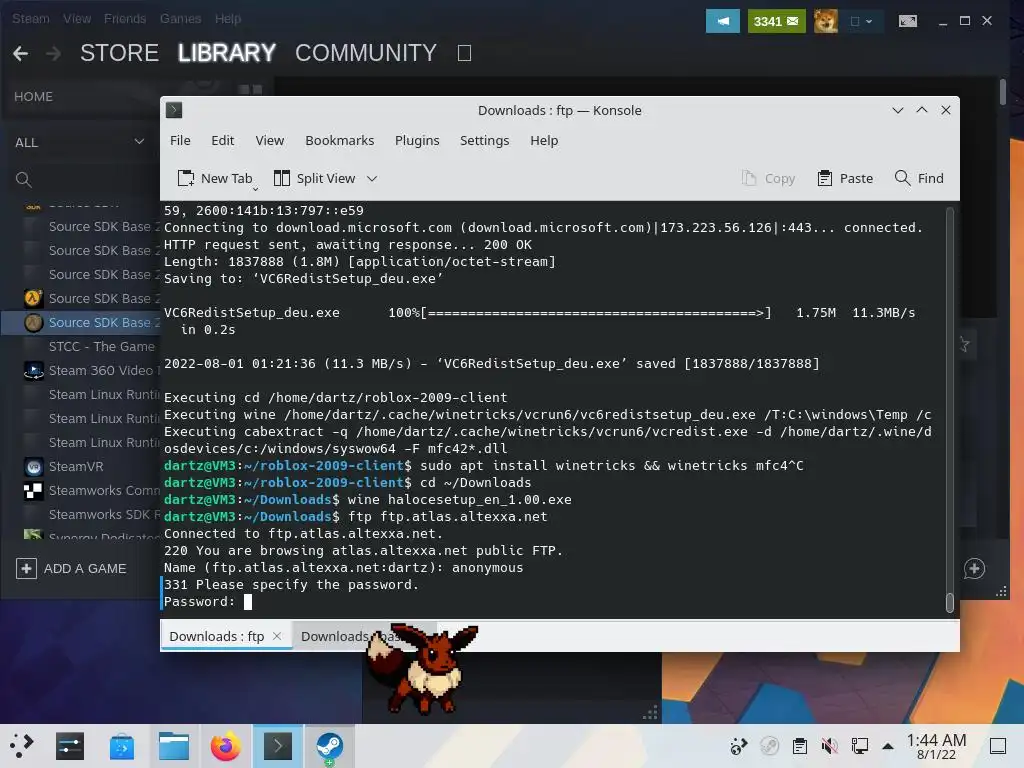Open Konsole Plugins menu
Viewport: 1024px width, 768px height.
pos(417,140)
